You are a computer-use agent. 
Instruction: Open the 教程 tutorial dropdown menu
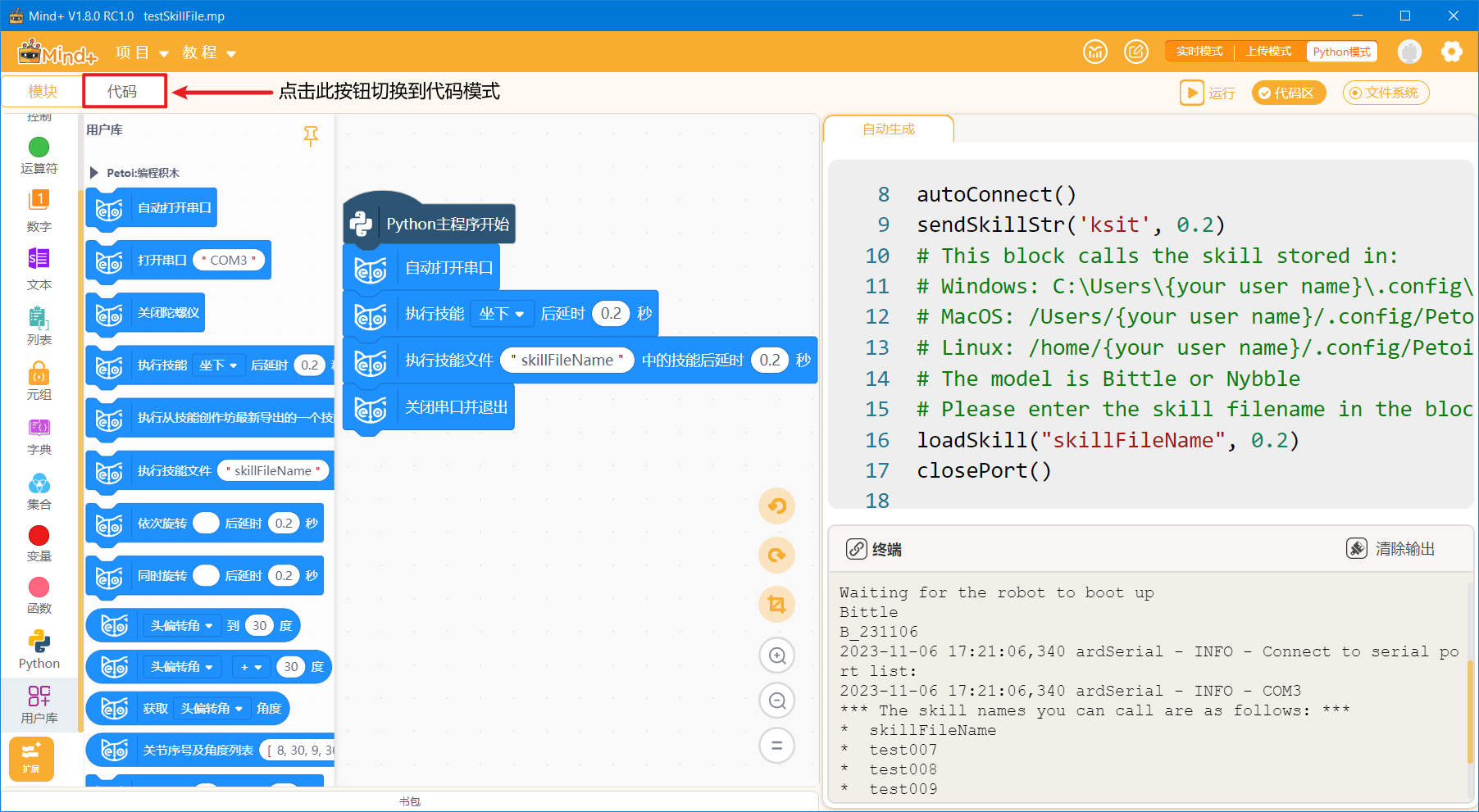pyautogui.click(x=208, y=52)
